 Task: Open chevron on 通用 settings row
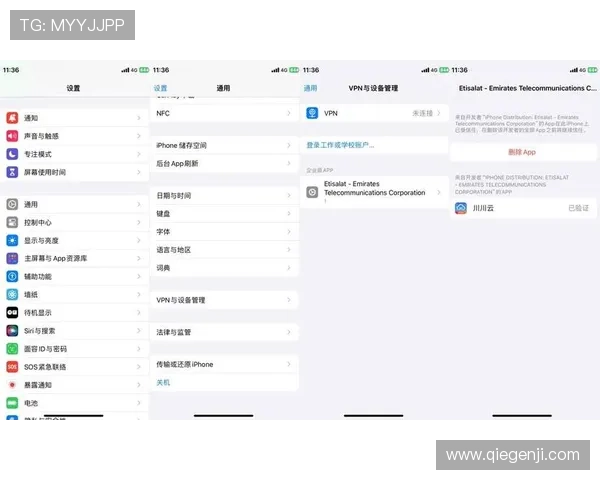pos(139,204)
